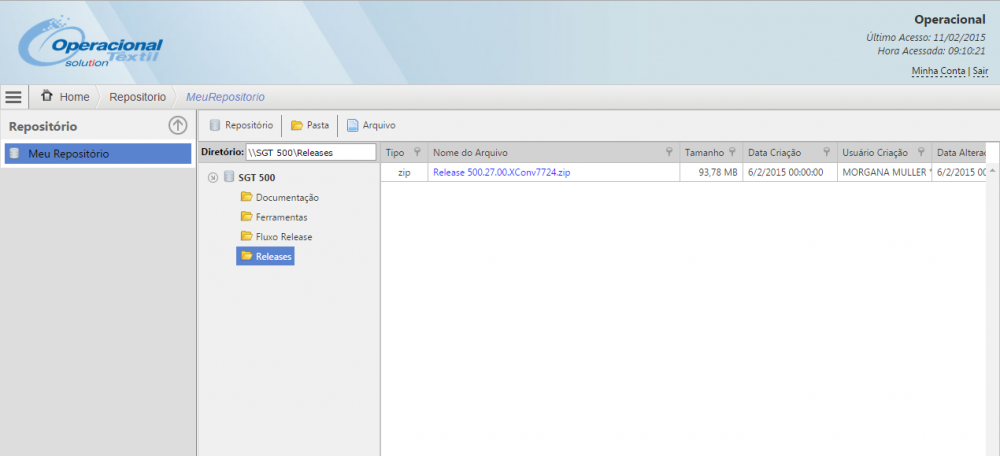Click the Arquivo file toolbar button
Image resolution: width=1000 pixels, height=456 pixels.
point(371,125)
